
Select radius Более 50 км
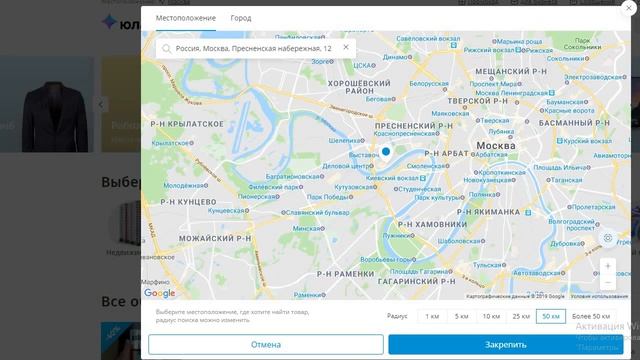click(x=591, y=316)
